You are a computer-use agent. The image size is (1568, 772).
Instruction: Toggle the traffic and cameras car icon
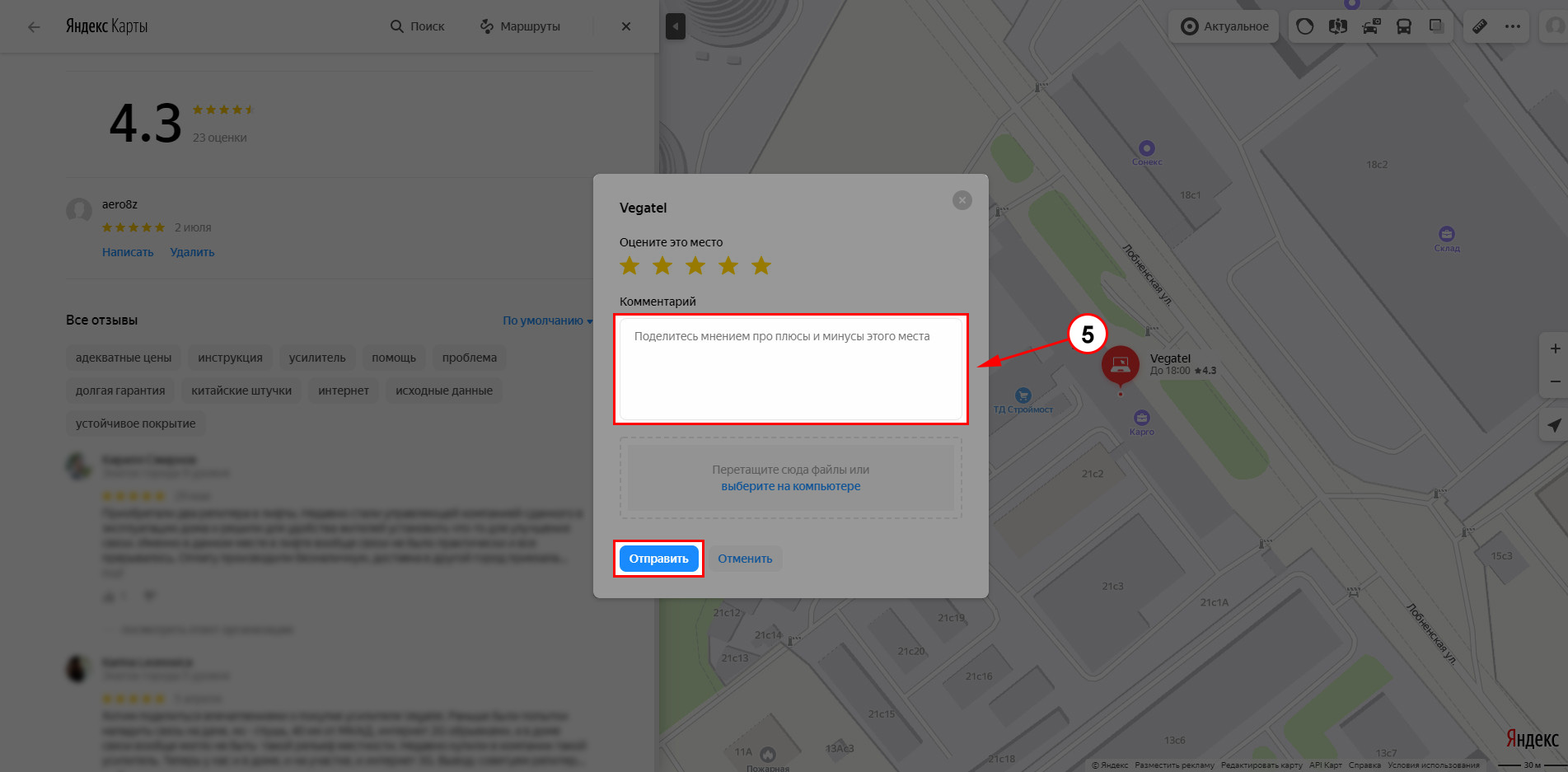point(1371,26)
